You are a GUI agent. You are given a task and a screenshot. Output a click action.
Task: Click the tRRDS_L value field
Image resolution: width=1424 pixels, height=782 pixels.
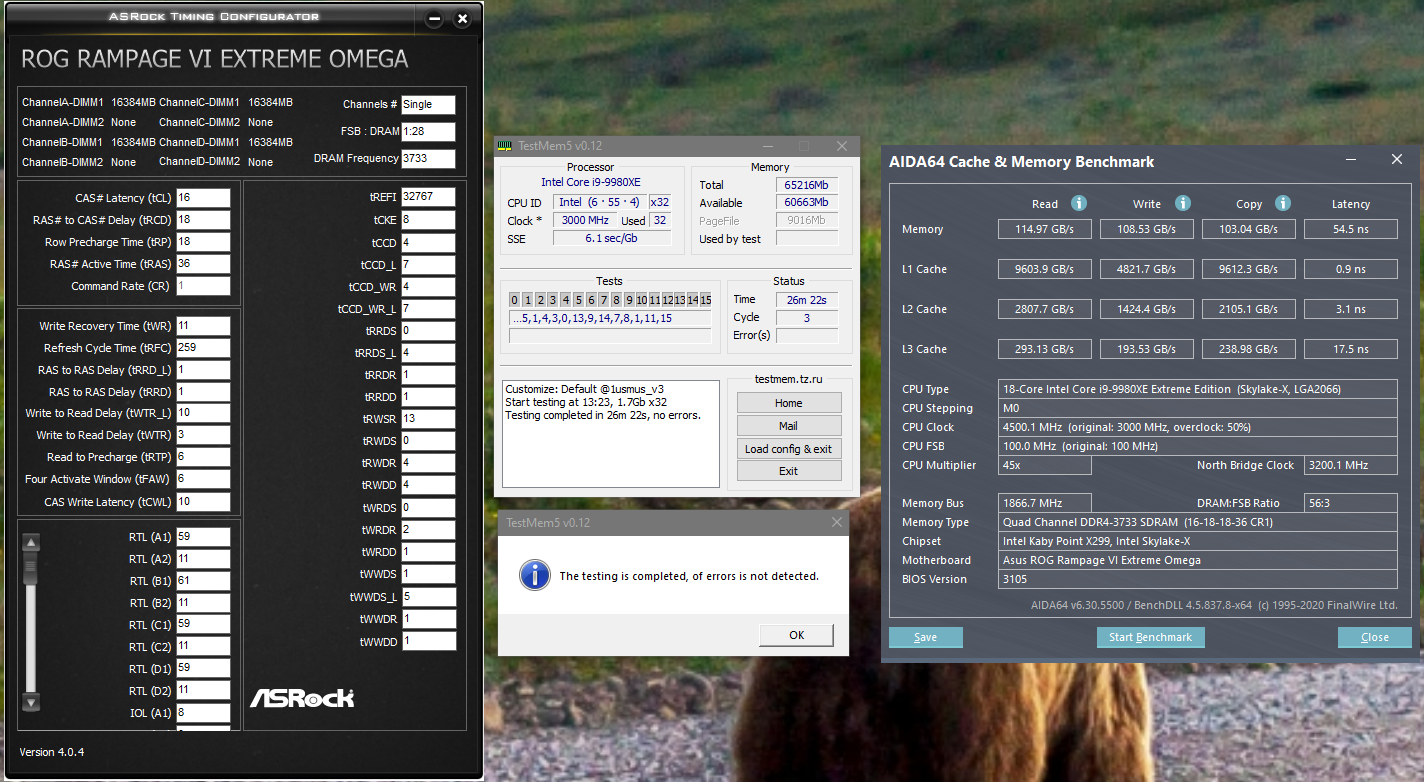point(428,353)
